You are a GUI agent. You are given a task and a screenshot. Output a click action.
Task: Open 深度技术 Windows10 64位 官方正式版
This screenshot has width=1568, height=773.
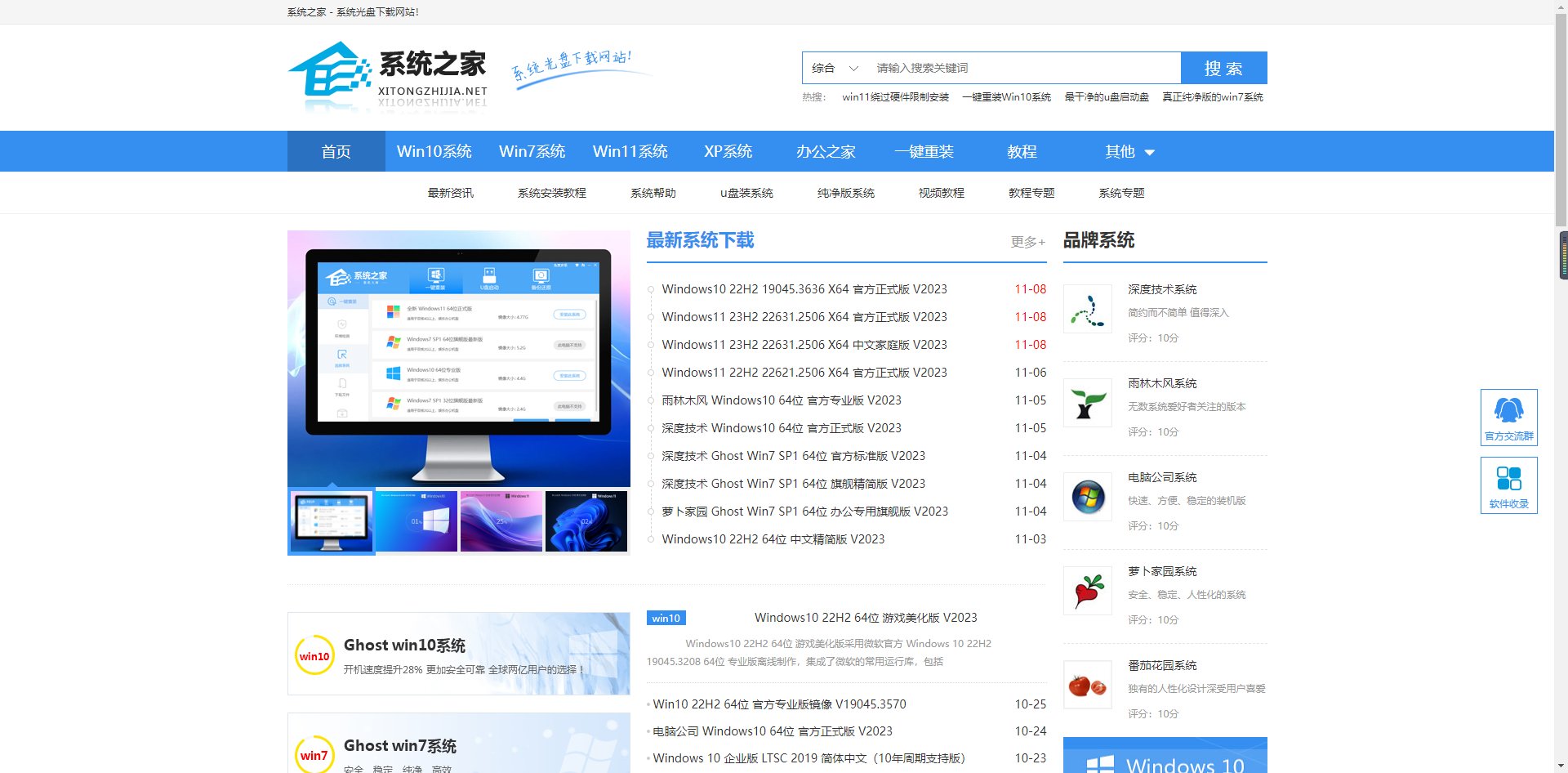(x=782, y=428)
